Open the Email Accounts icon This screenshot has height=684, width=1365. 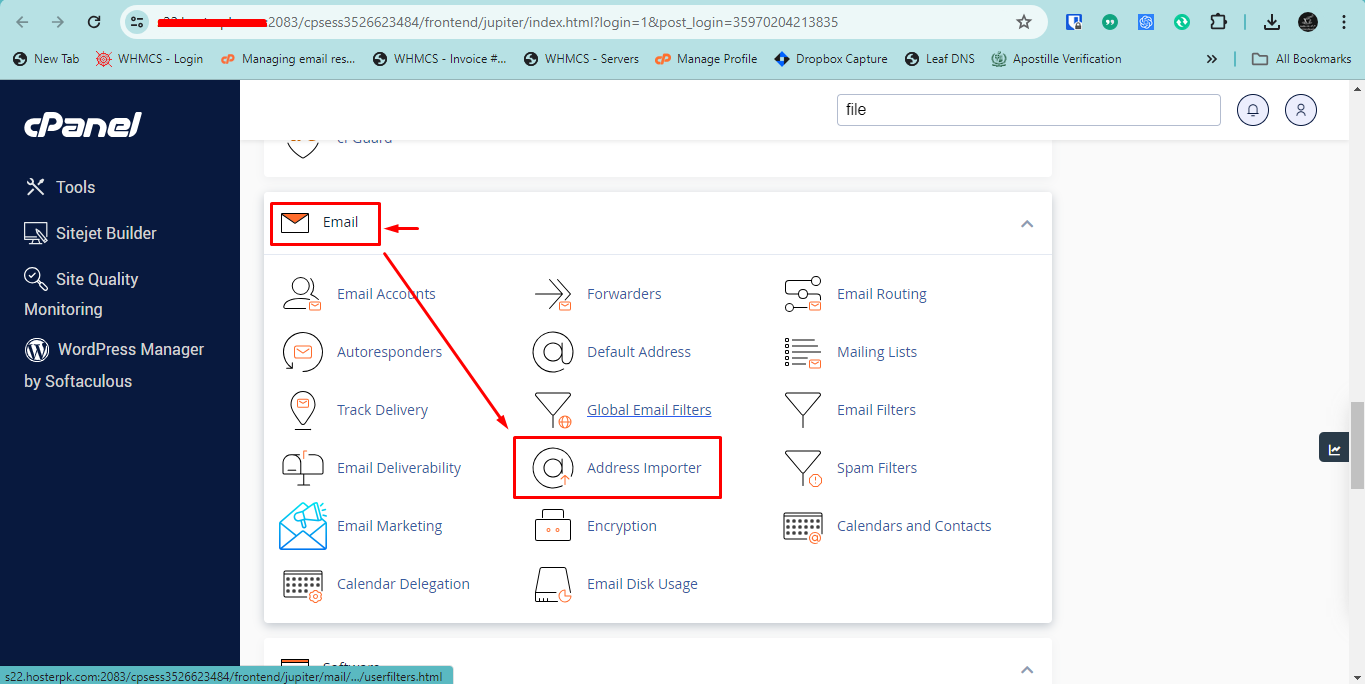click(x=302, y=294)
